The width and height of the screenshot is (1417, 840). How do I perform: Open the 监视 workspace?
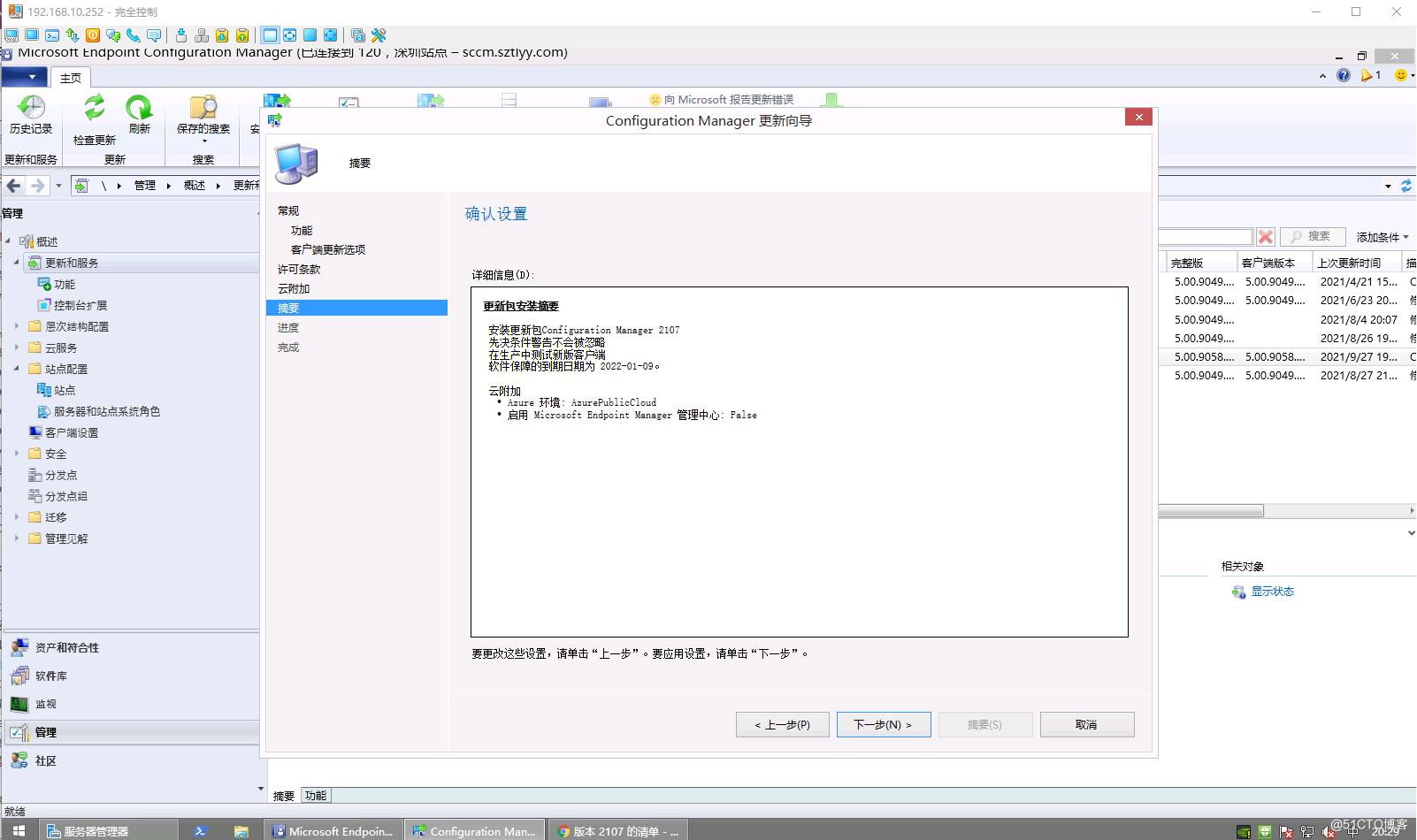[46, 704]
